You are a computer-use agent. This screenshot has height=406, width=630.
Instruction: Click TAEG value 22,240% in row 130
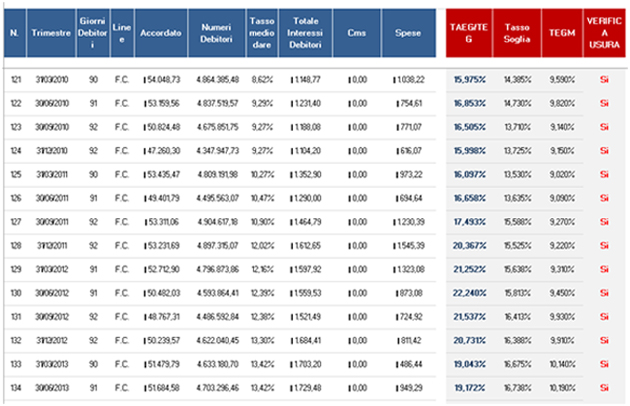coord(469,293)
